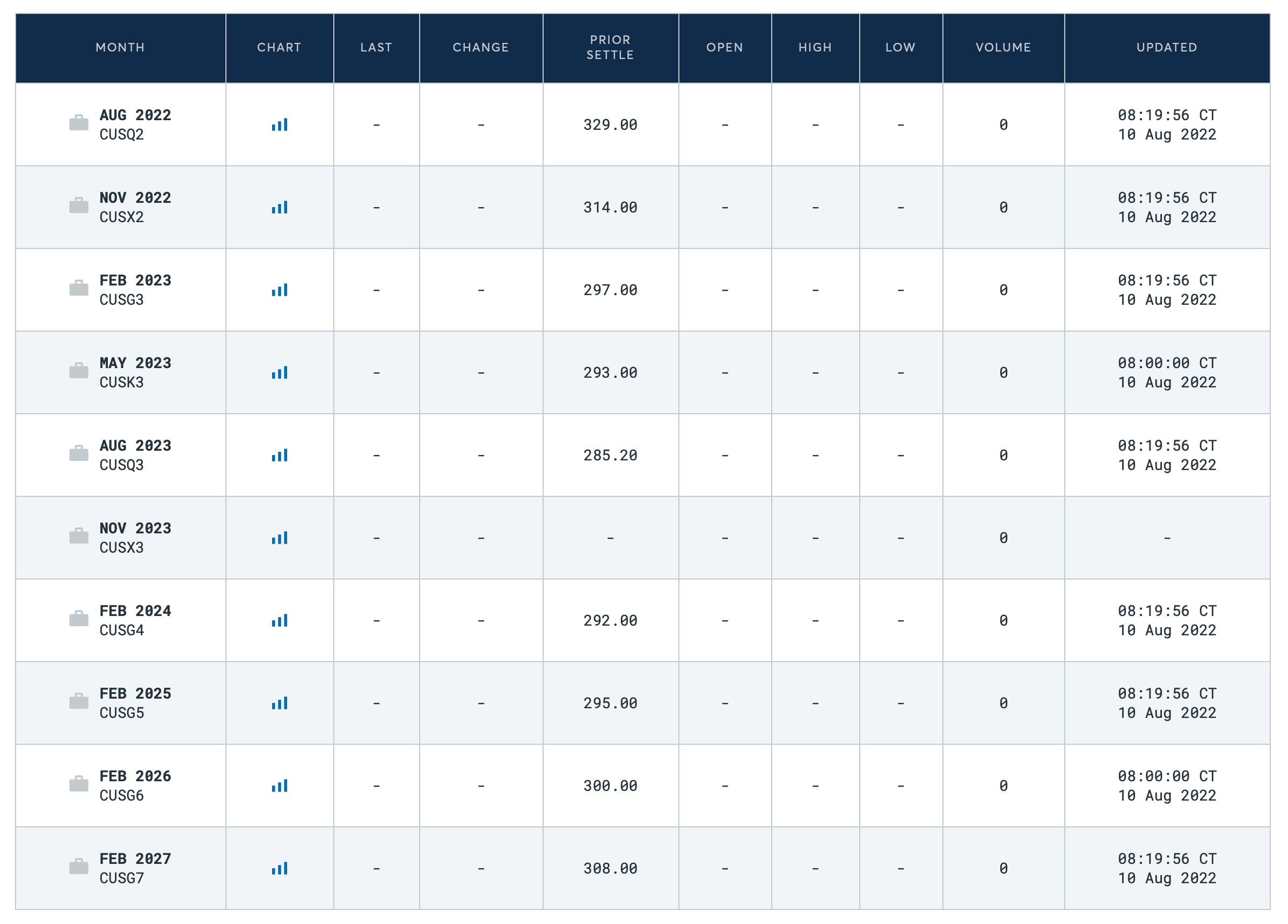Click the UPDATED column header
Screen dimensions: 1288x924
point(1167,48)
